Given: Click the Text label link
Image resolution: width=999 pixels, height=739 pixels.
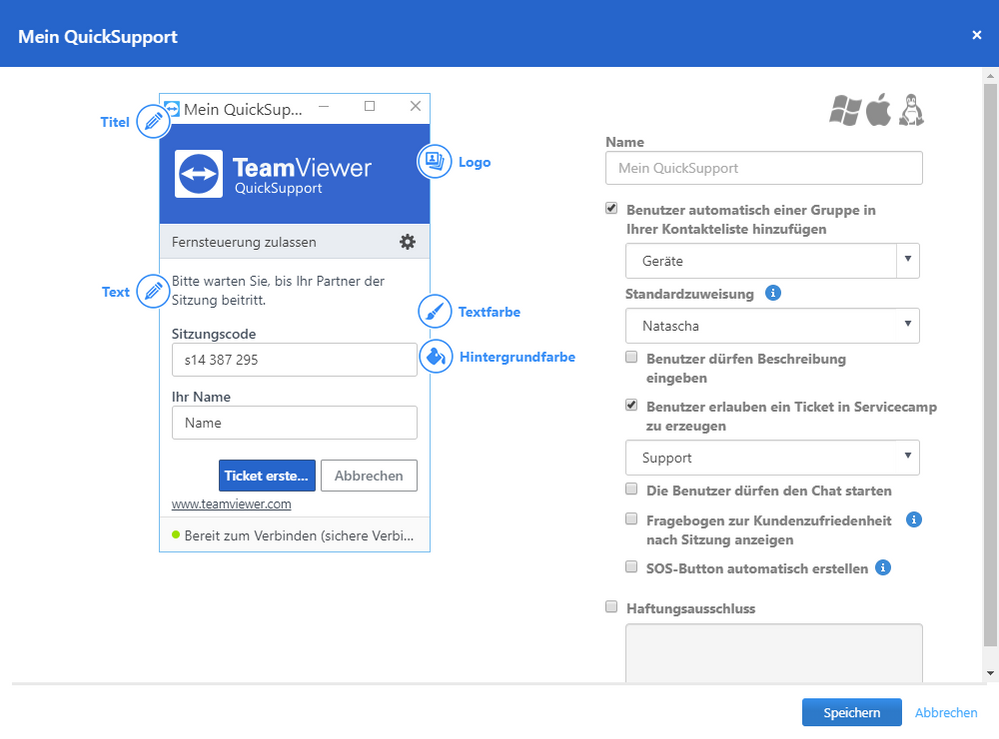Looking at the screenshot, I should pyautogui.click(x=115, y=292).
